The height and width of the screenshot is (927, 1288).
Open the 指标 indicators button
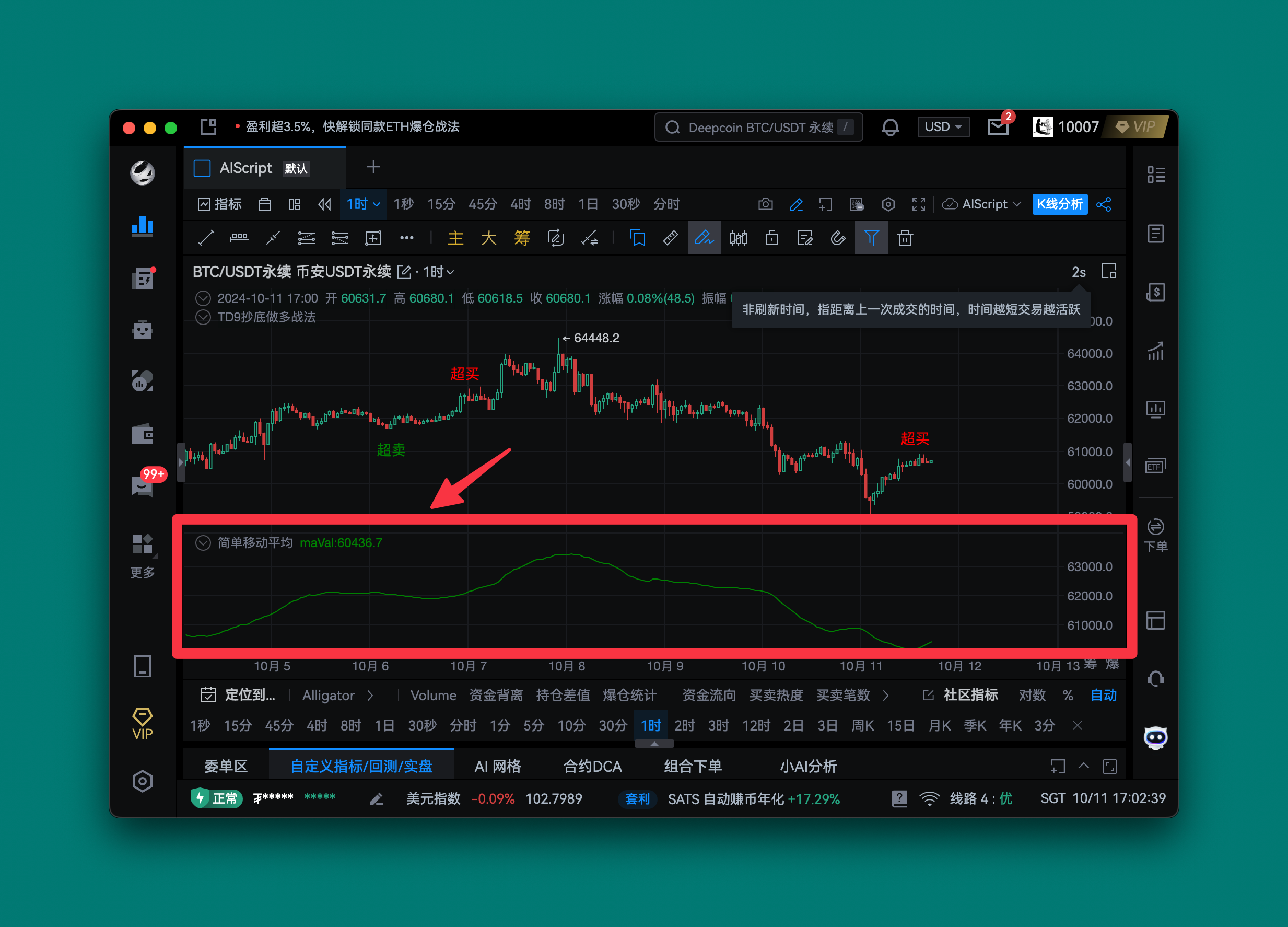coord(220,204)
